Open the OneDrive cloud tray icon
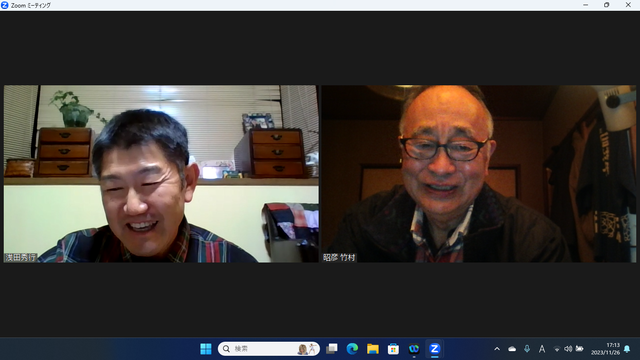The width and height of the screenshot is (640, 360). pyautogui.click(x=512, y=349)
